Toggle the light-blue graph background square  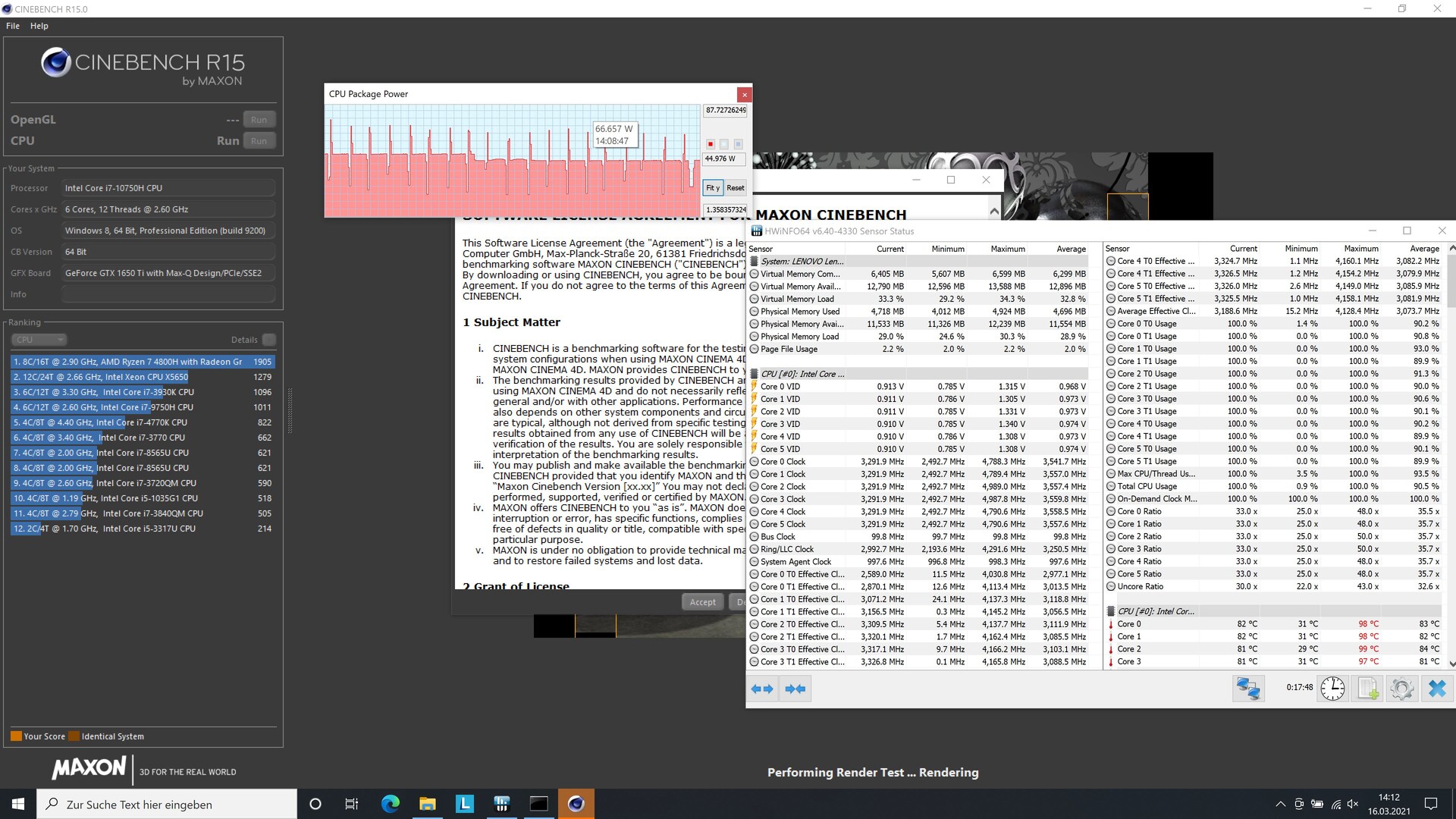pos(724,144)
